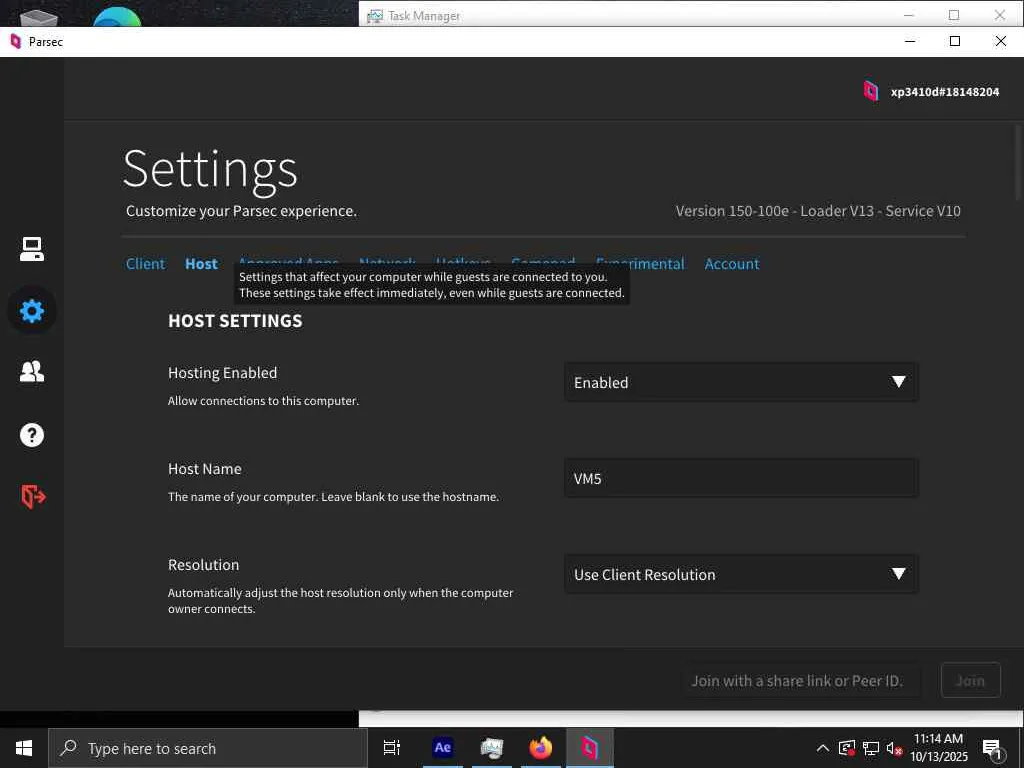Open the Computers view in Parsec sidebar
Screen dimensions: 1024x768
[31, 249]
